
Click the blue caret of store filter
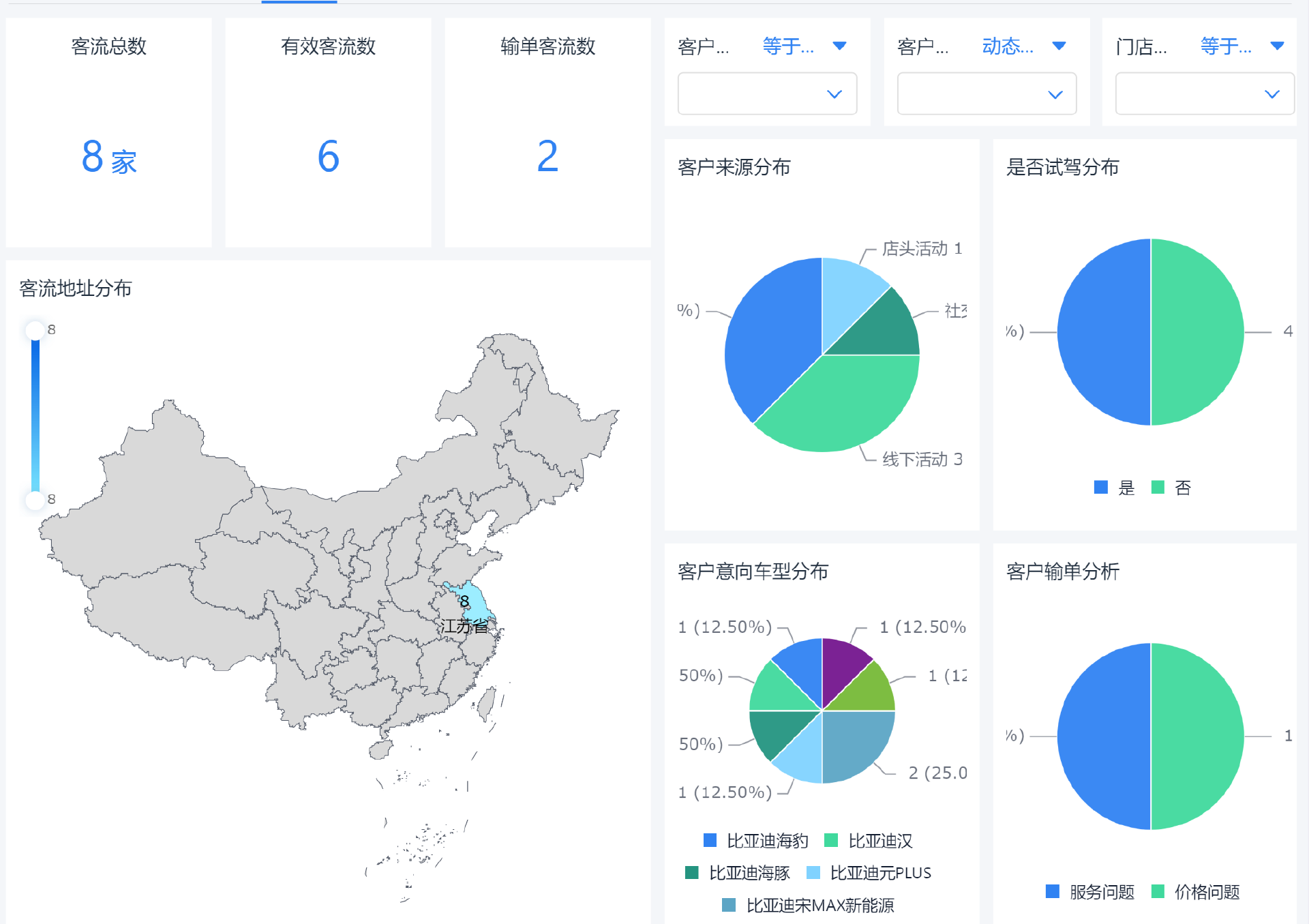(1277, 46)
